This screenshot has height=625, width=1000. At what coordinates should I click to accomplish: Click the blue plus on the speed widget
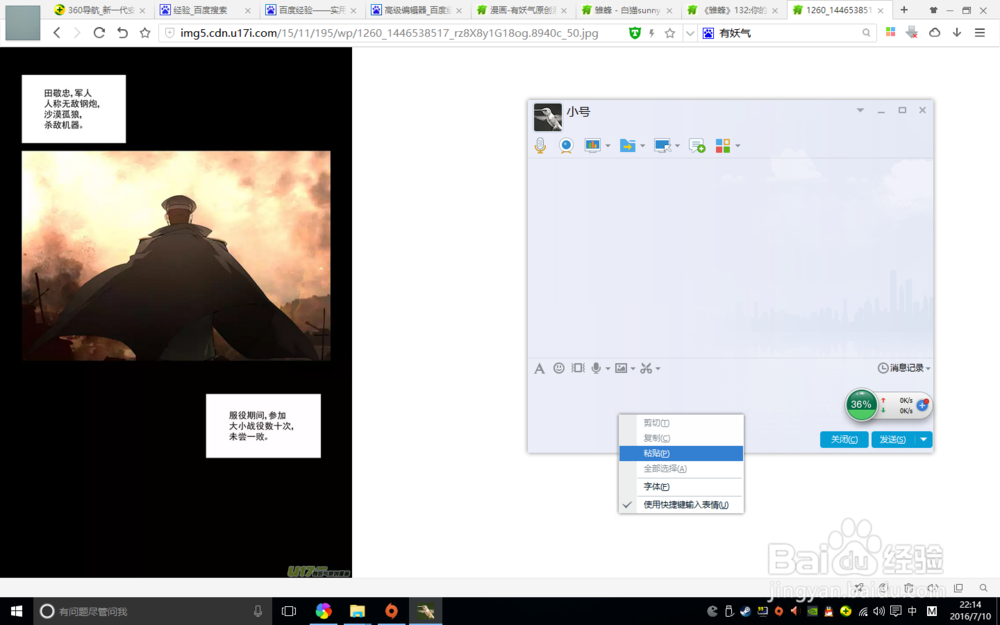[922, 405]
